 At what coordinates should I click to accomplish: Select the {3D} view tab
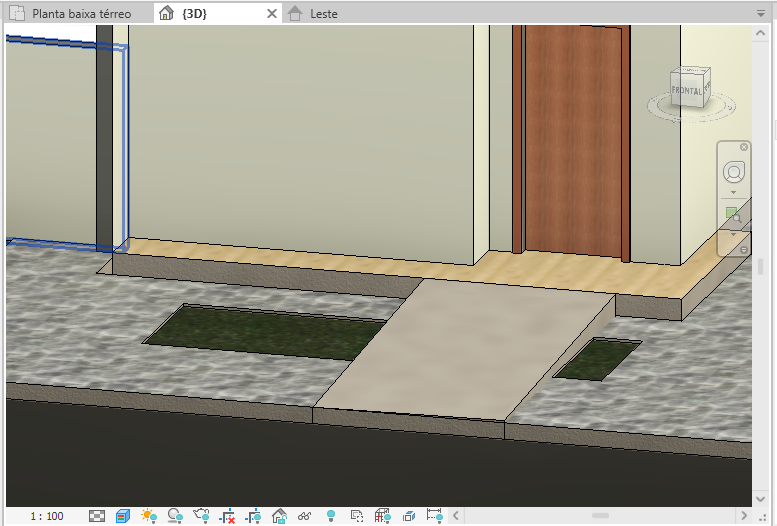[194, 14]
